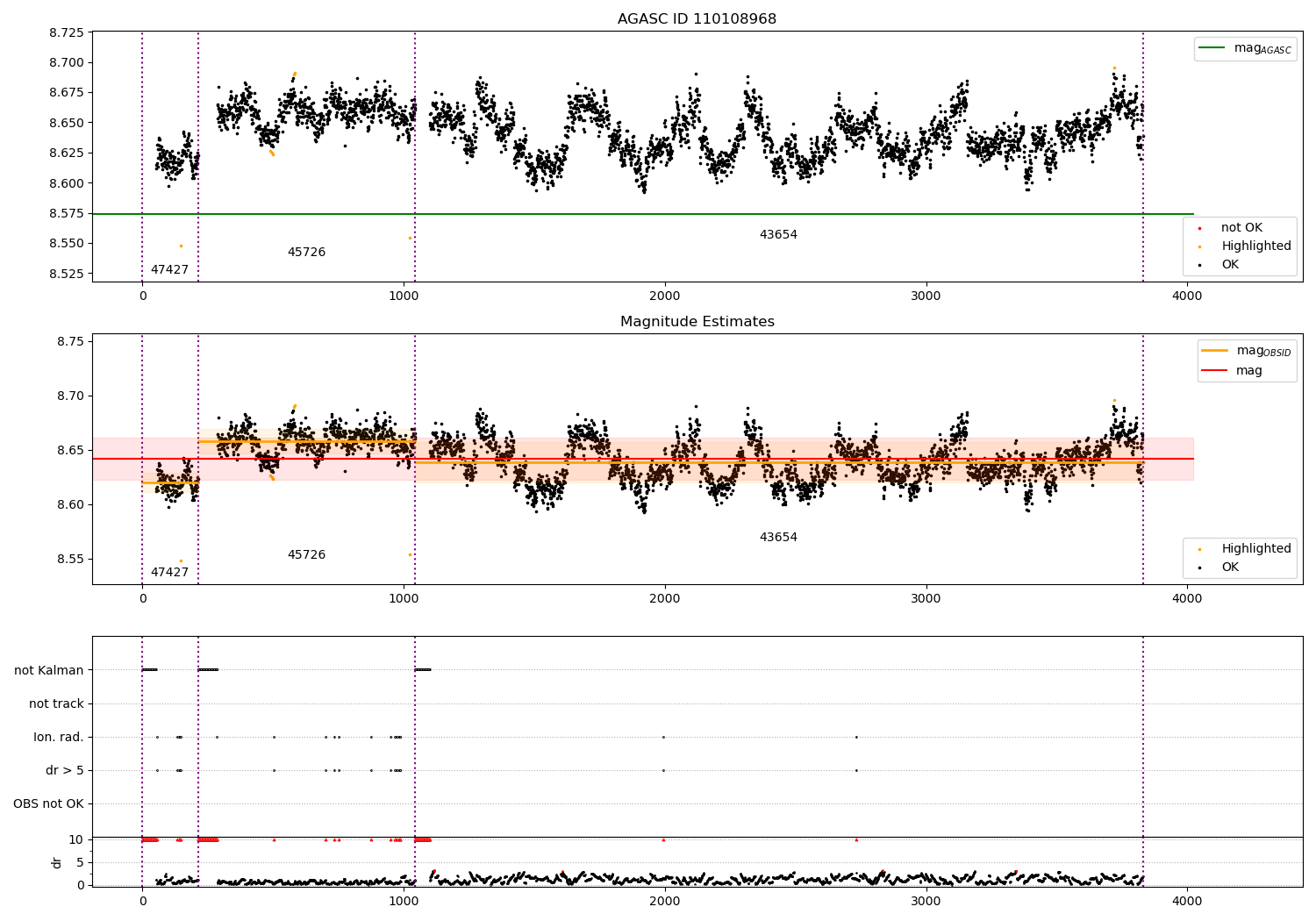Click the "8.65" y-axis tick label
The width and height of the screenshot is (1316, 921).
(x=70, y=450)
